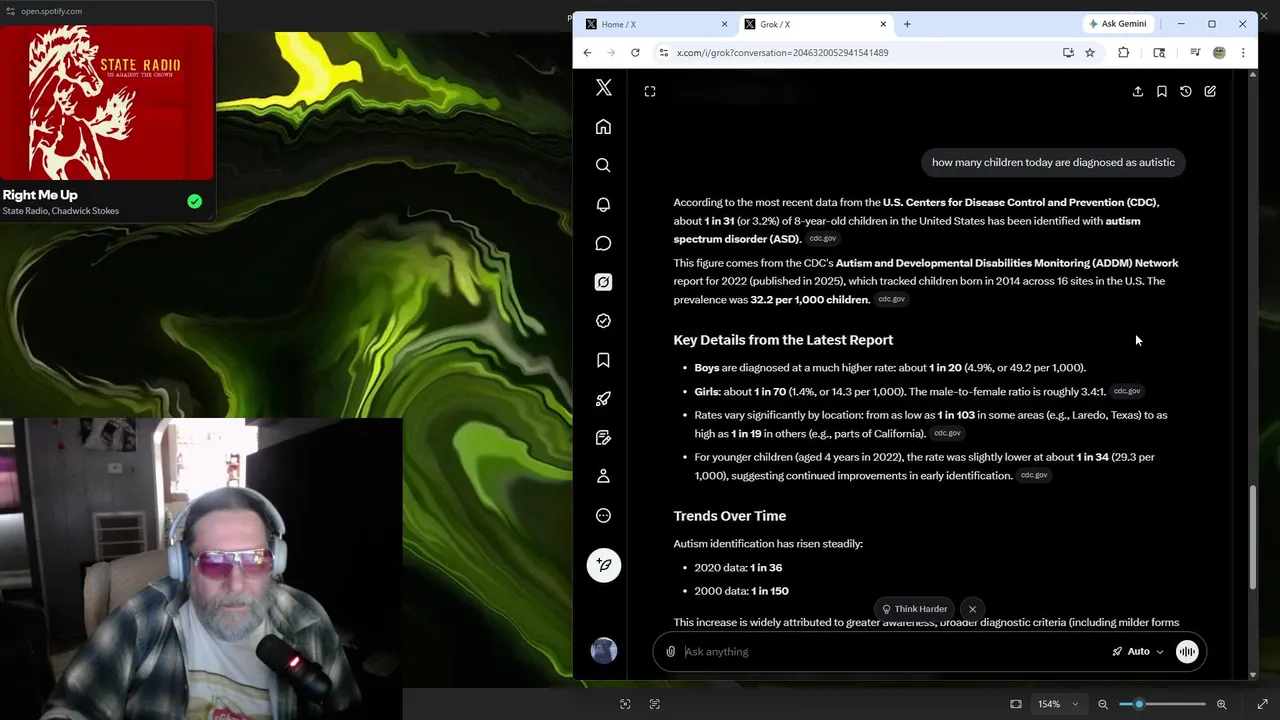Zoom out with the minus magnifier
Viewport: 1280px width, 720px height.
(1103, 704)
